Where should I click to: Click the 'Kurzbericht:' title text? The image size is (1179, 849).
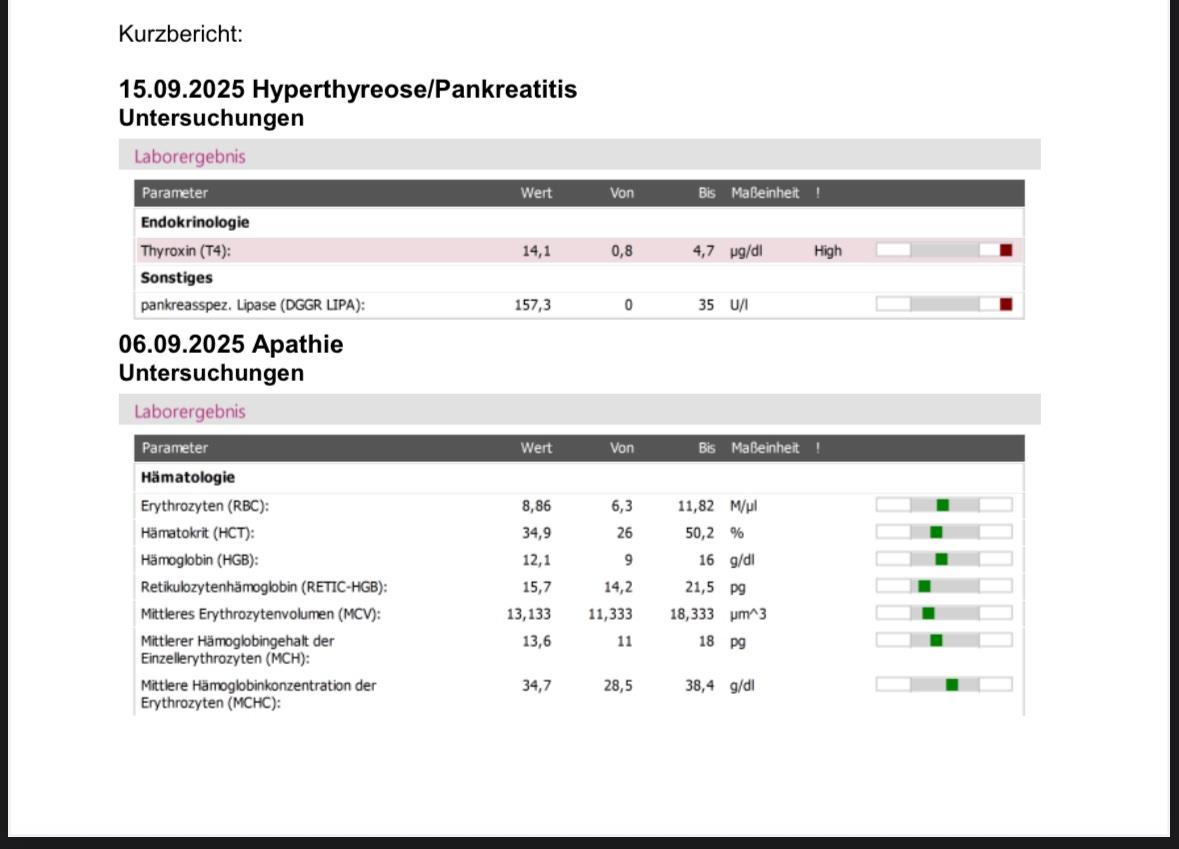pos(181,34)
